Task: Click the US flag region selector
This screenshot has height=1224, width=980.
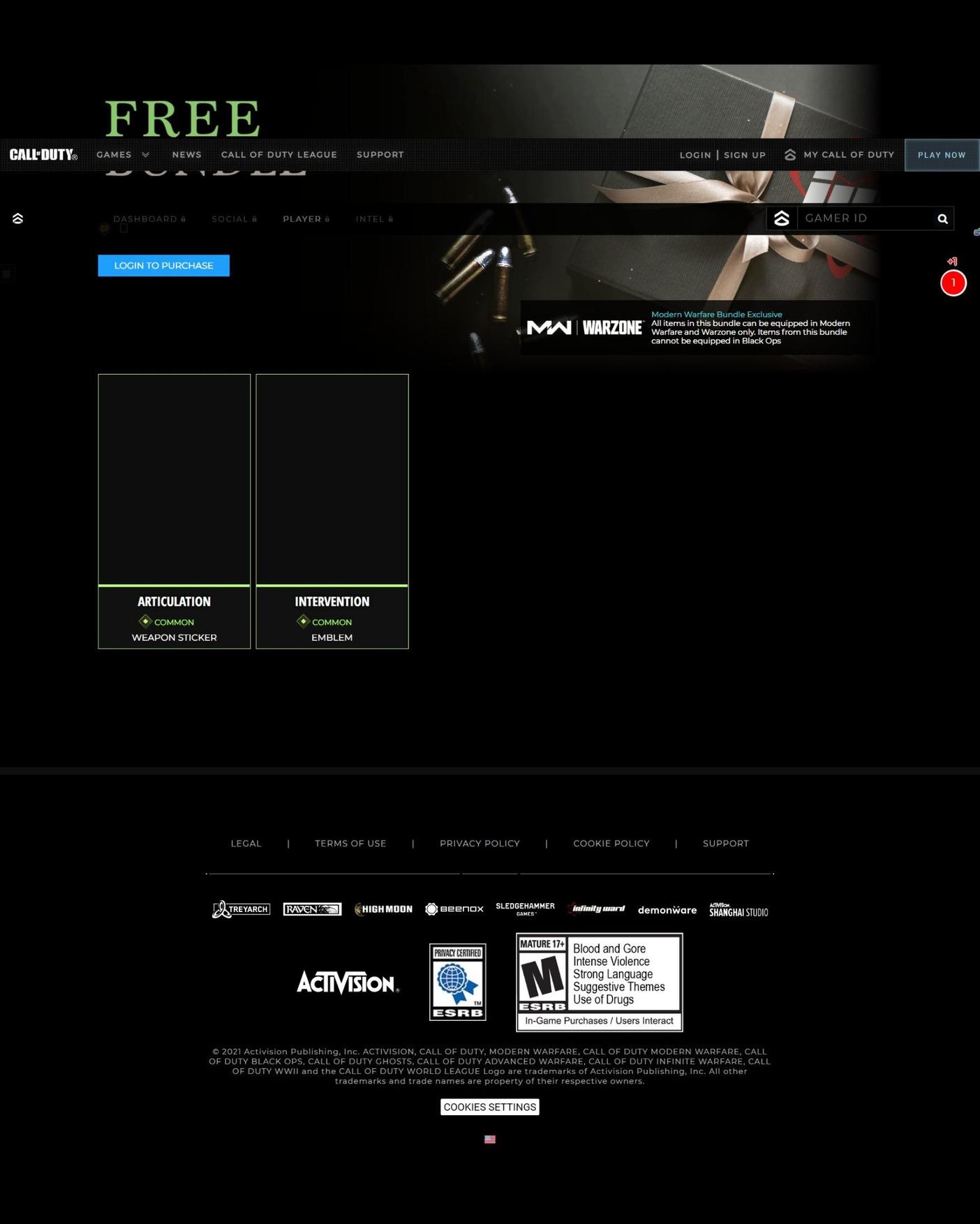Action: click(490, 1139)
